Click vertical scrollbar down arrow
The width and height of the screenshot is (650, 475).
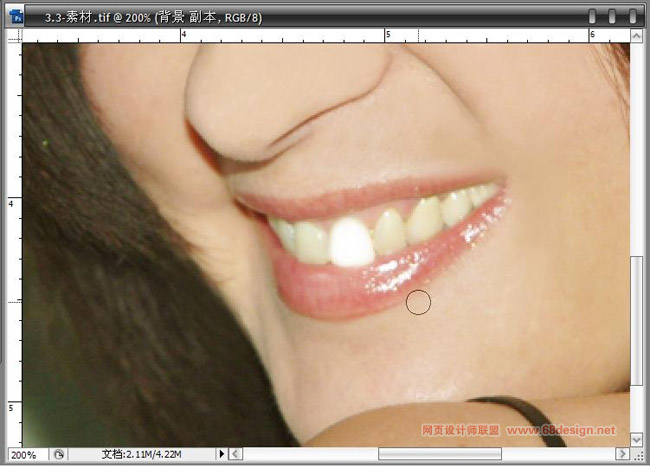click(636, 439)
